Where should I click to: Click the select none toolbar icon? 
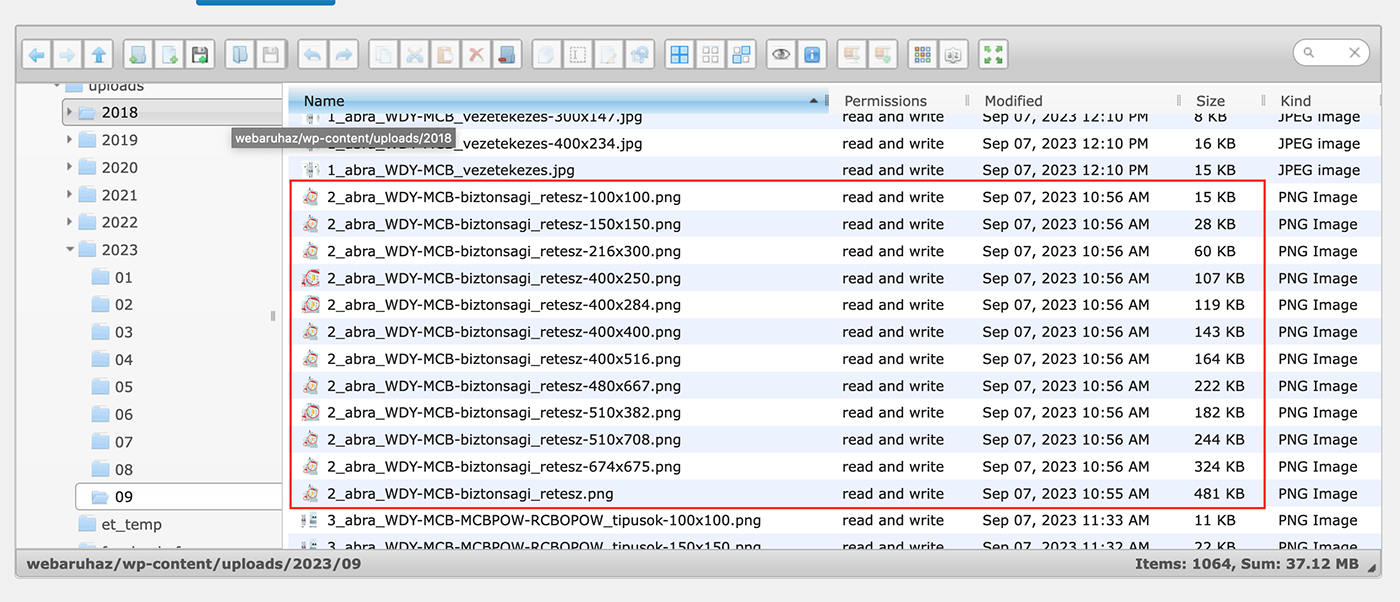pyautogui.click(x=711, y=55)
